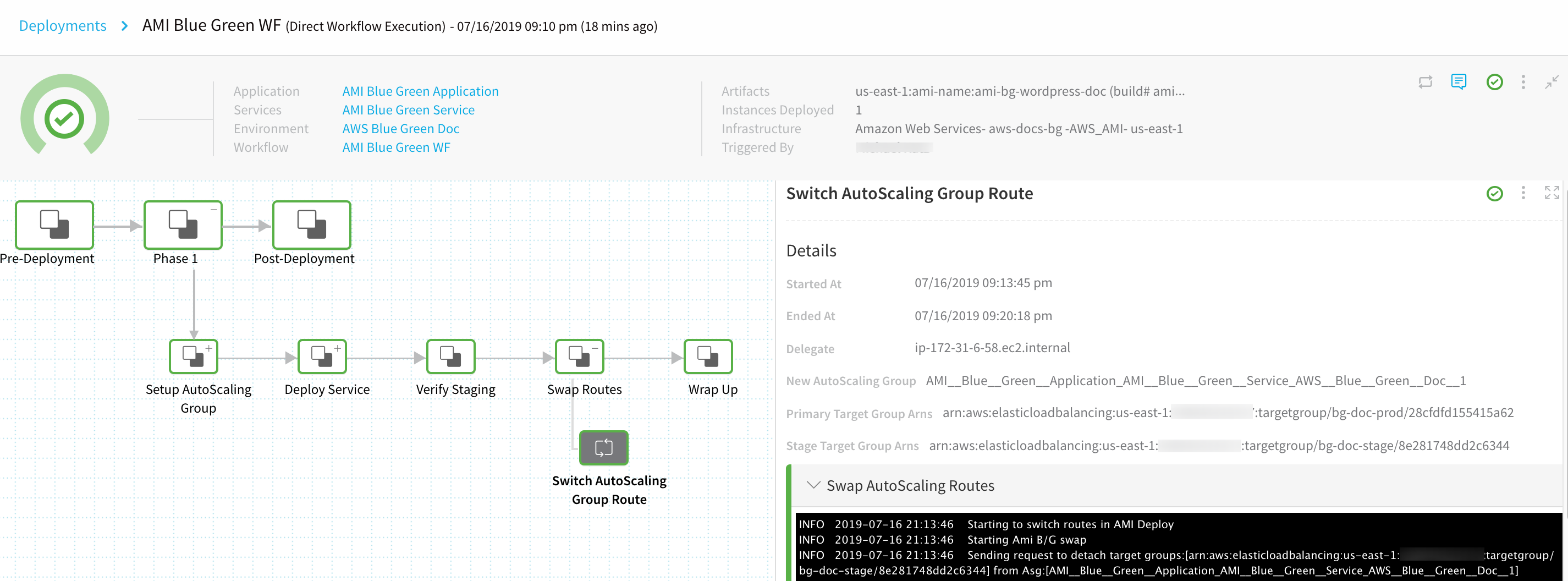
Task: Click the breadcrumb chevron after Deployments
Action: 124,25
